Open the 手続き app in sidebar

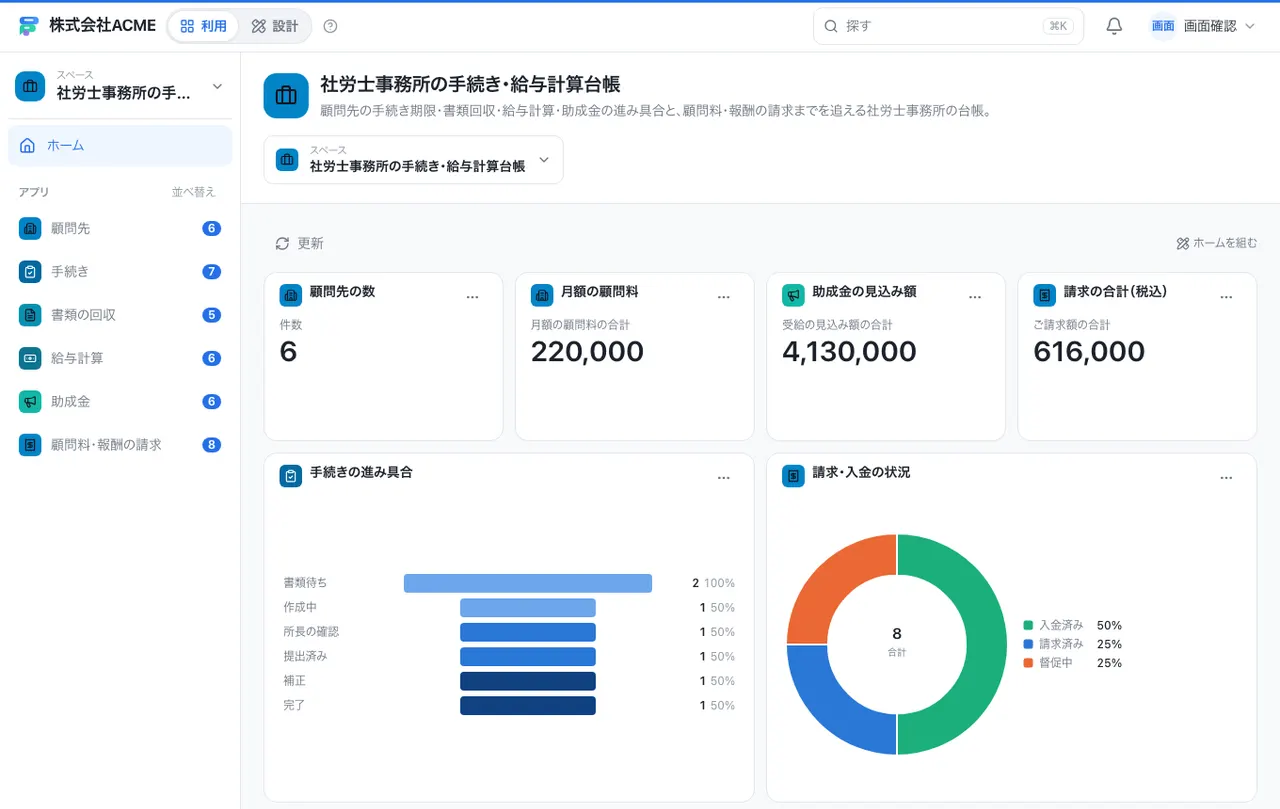pos(120,271)
